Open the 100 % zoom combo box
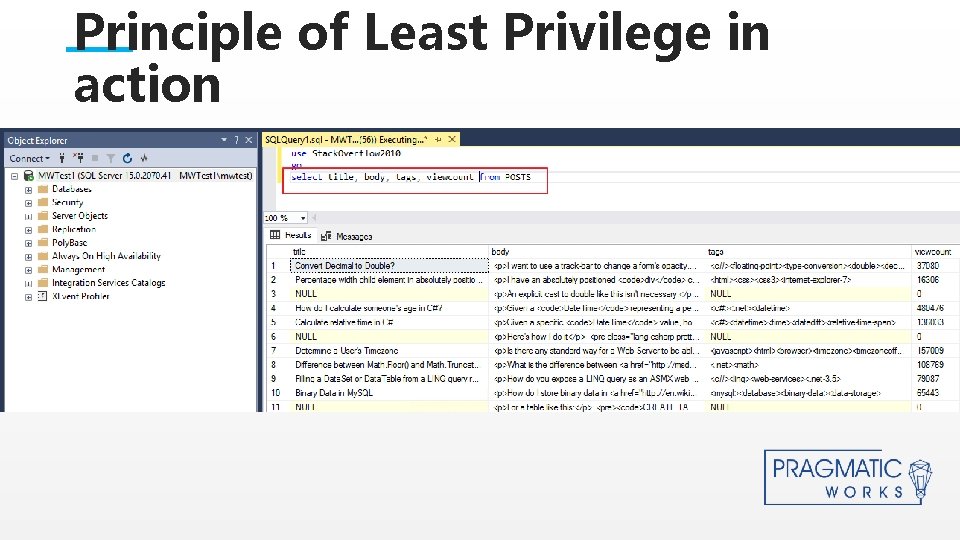 pyautogui.click(x=285, y=218)
